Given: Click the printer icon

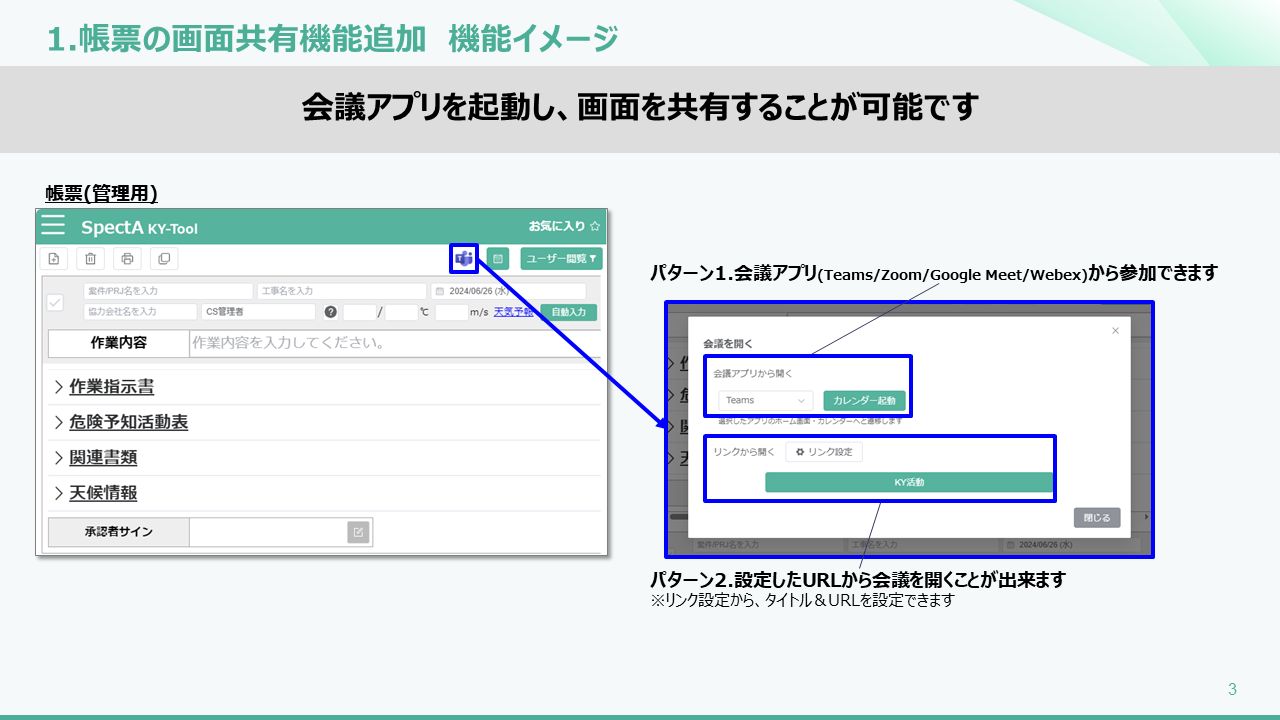Looking at the screenshot, I should coord(127,259).
